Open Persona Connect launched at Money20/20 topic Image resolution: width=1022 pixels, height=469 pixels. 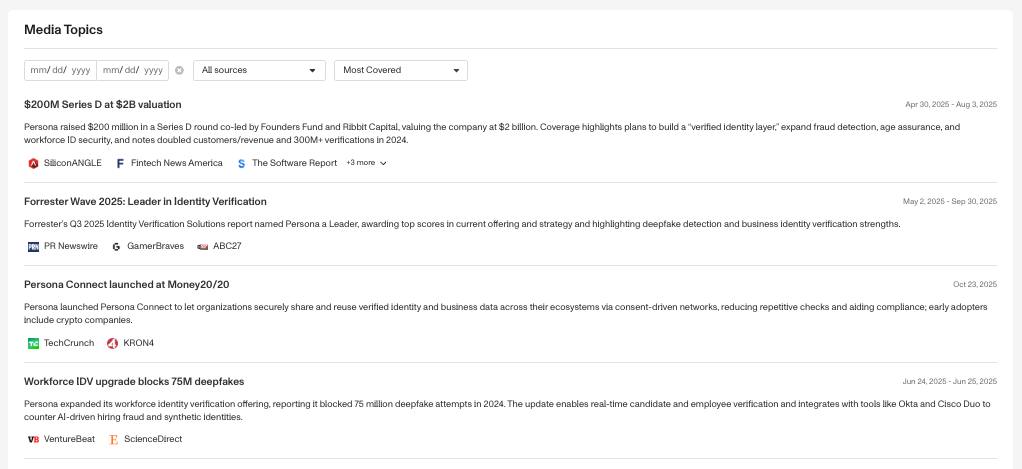126,285
